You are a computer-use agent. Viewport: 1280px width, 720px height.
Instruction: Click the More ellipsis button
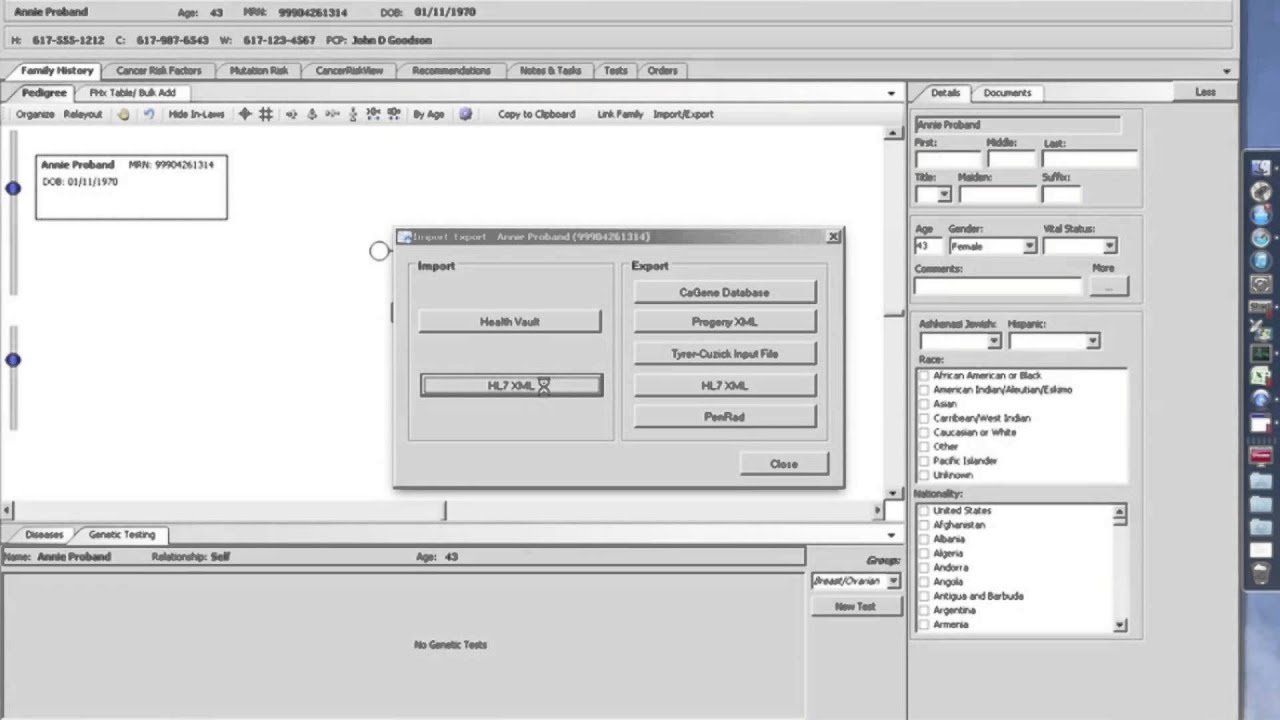click(x=1108, y=287)
